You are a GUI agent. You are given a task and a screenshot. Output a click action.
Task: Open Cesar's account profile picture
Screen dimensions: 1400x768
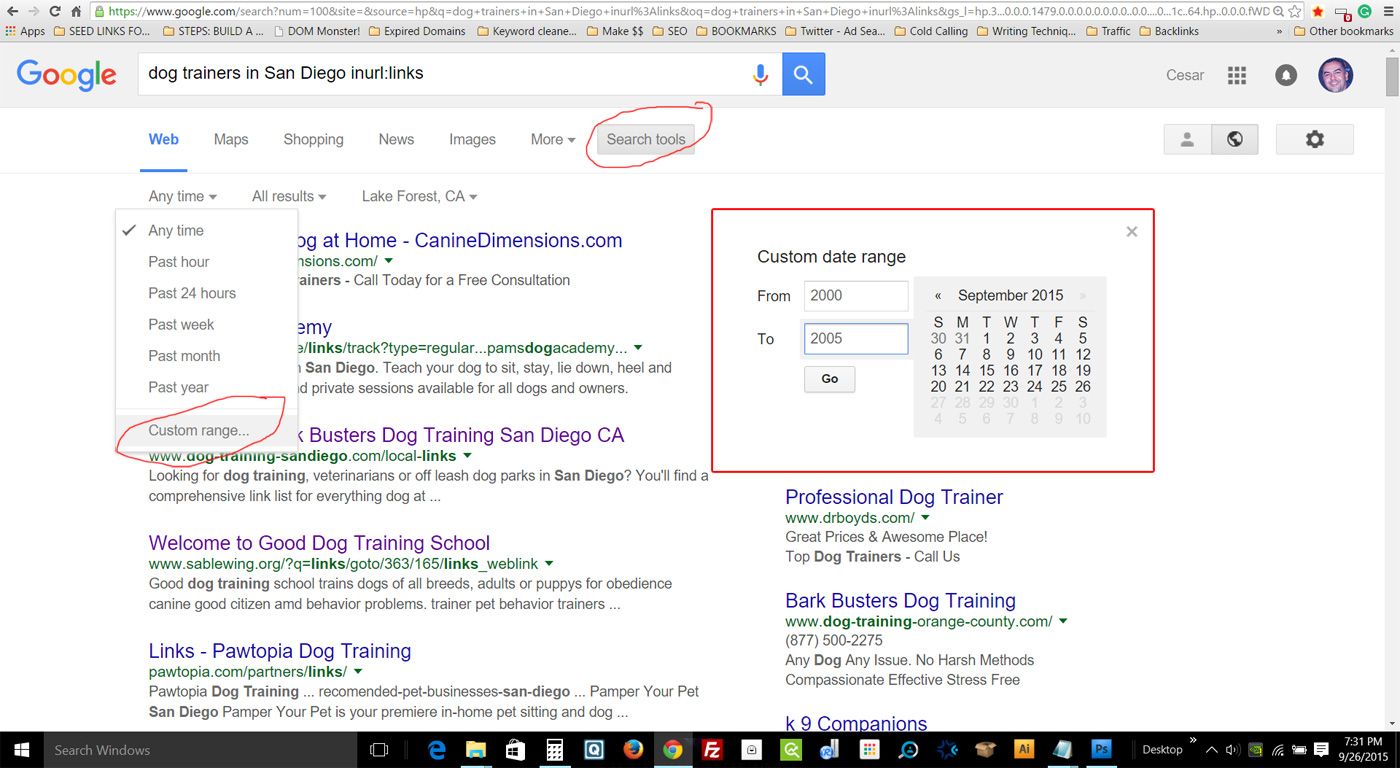point(1335,75)
